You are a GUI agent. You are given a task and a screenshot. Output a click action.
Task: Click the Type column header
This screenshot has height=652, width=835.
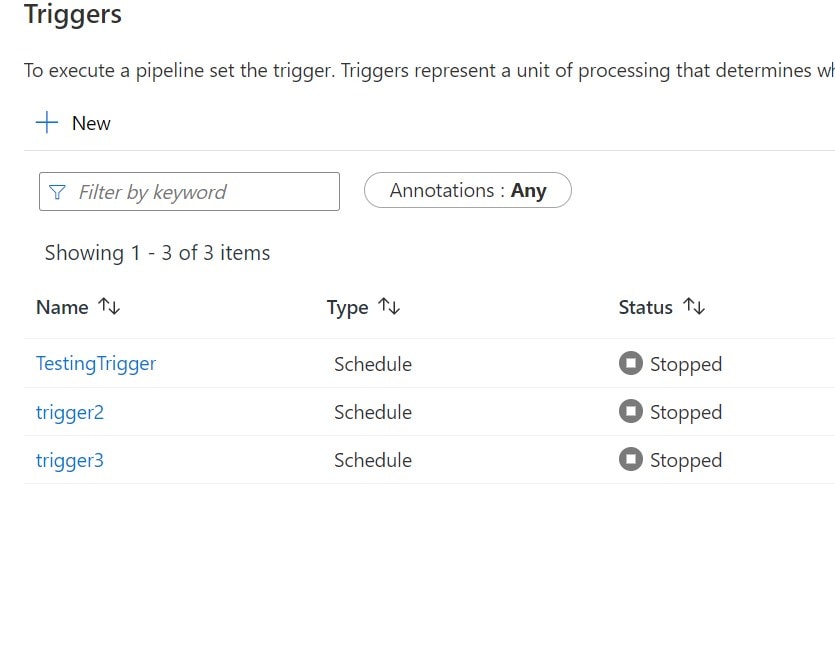click(347, 307)
